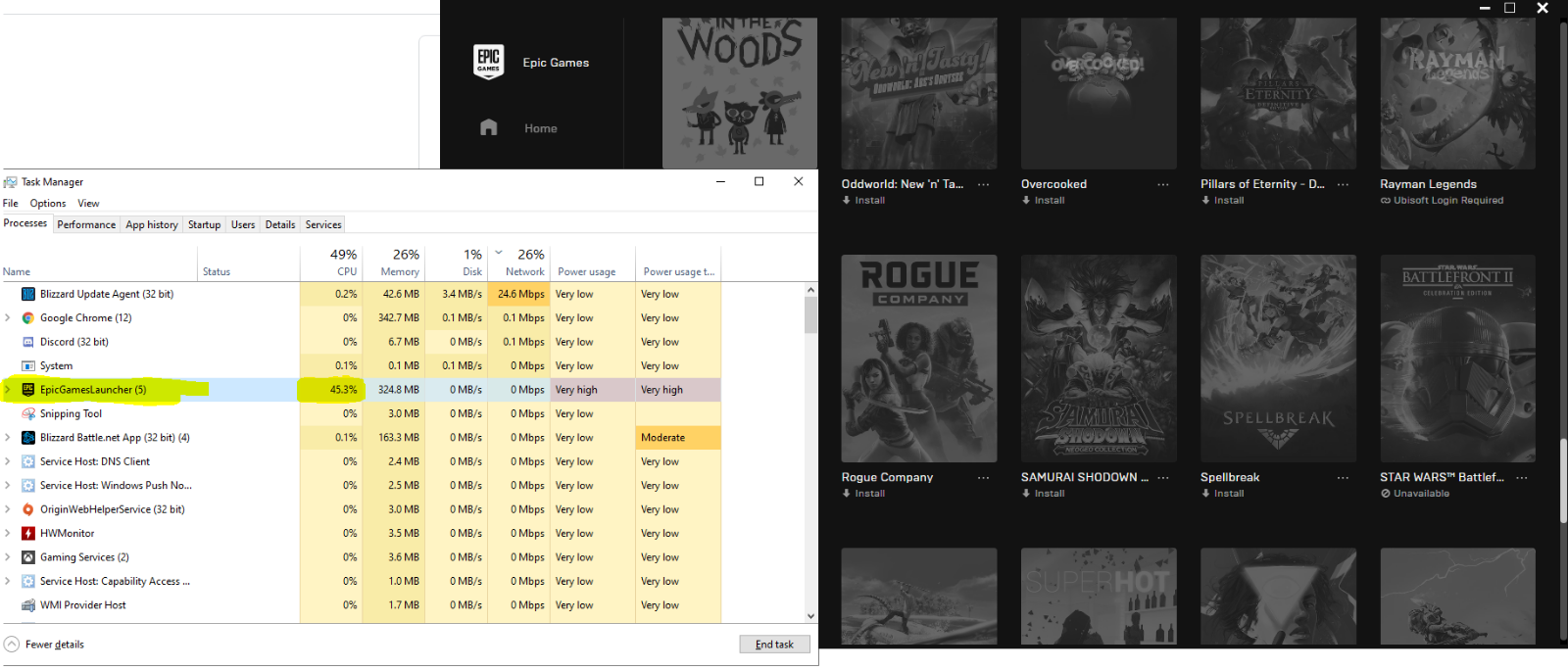Screen dimensions: 1568x671
Task: Click the WMI Provider Host icon
Action: (28, 605)
